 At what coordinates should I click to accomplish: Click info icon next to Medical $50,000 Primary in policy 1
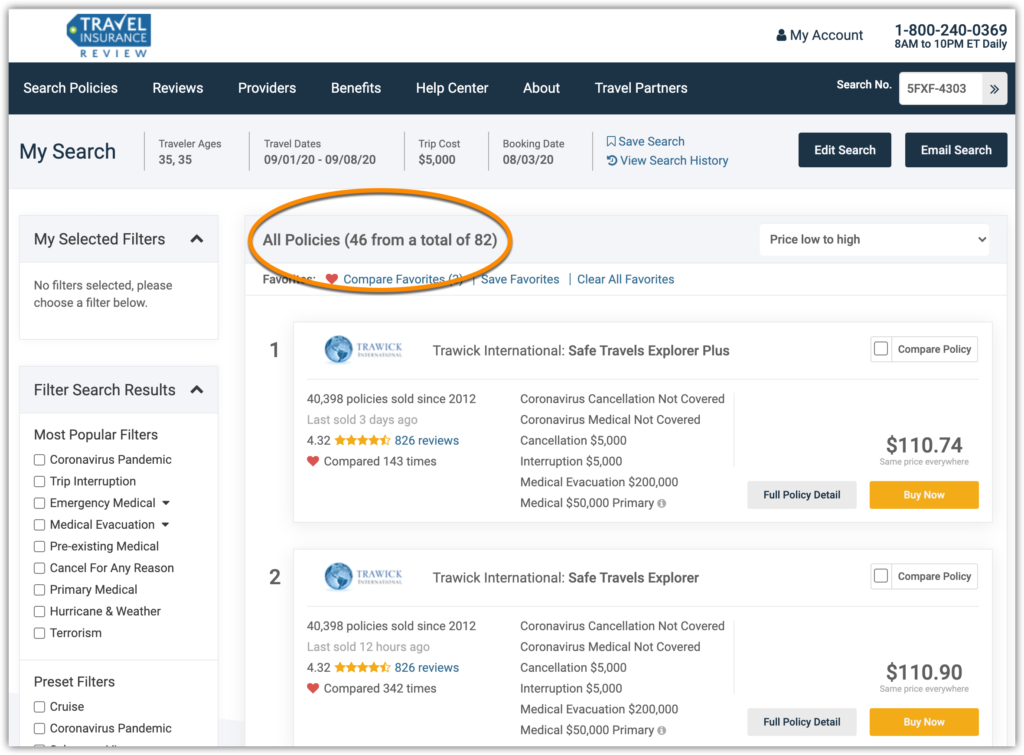click(662, 504)
